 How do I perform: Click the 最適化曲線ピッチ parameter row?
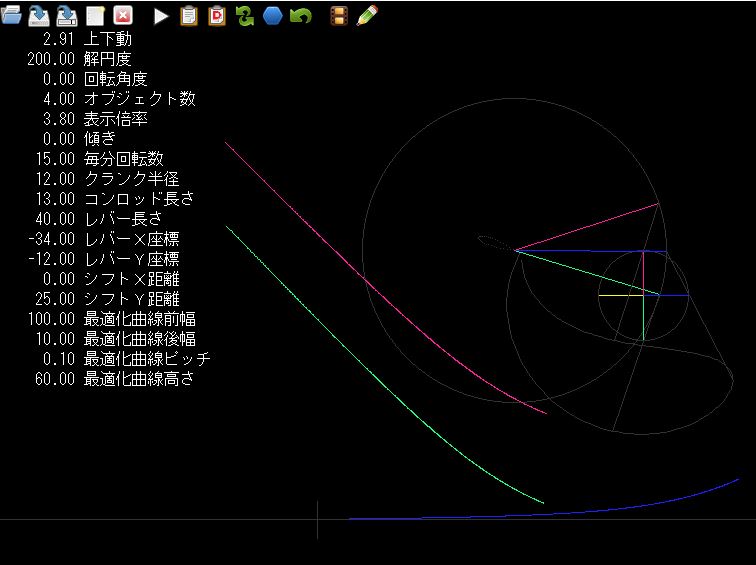pyautogui.click(x=127, y=359)
